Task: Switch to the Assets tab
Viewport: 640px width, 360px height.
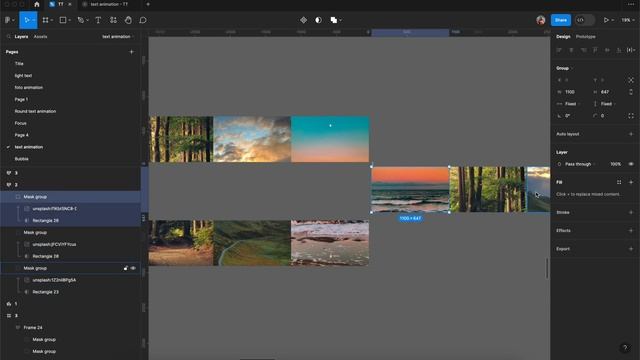Action: [x=40, y=37]
